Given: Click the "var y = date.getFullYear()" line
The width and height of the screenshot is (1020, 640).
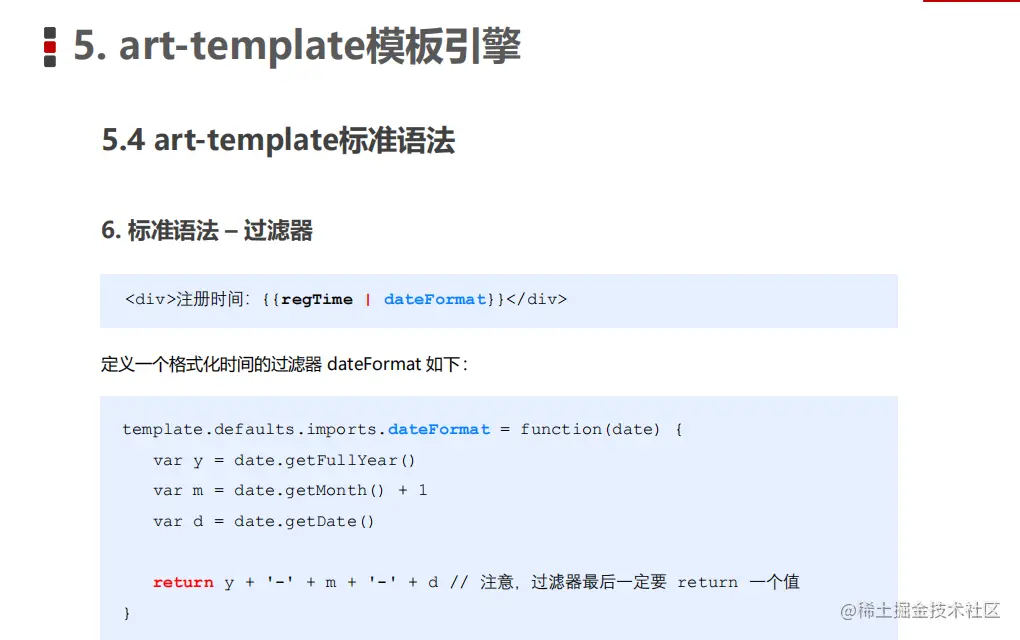Looking at the screenshot, I should (284, 460).
